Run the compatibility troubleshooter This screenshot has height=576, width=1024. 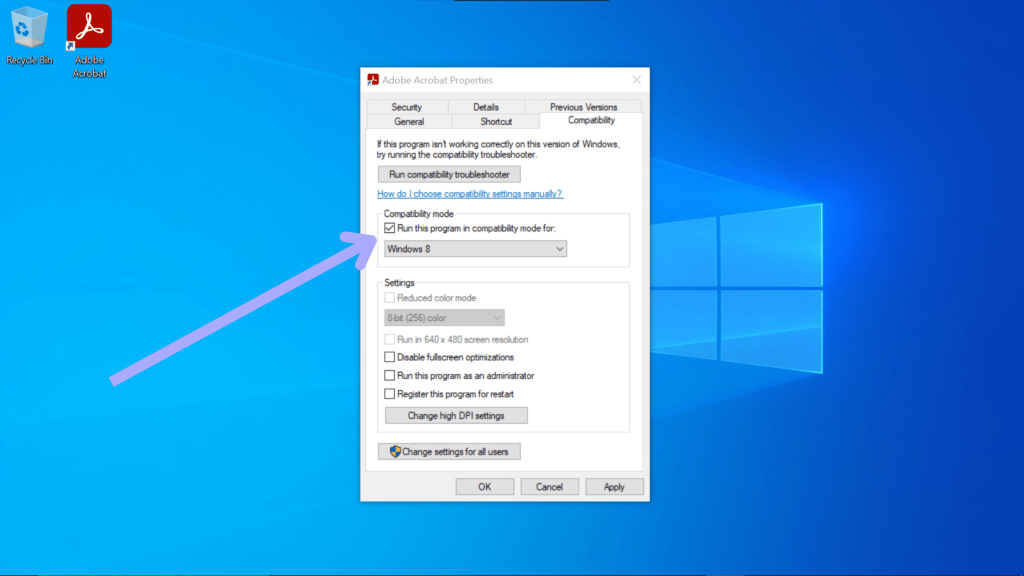point(449,174)
